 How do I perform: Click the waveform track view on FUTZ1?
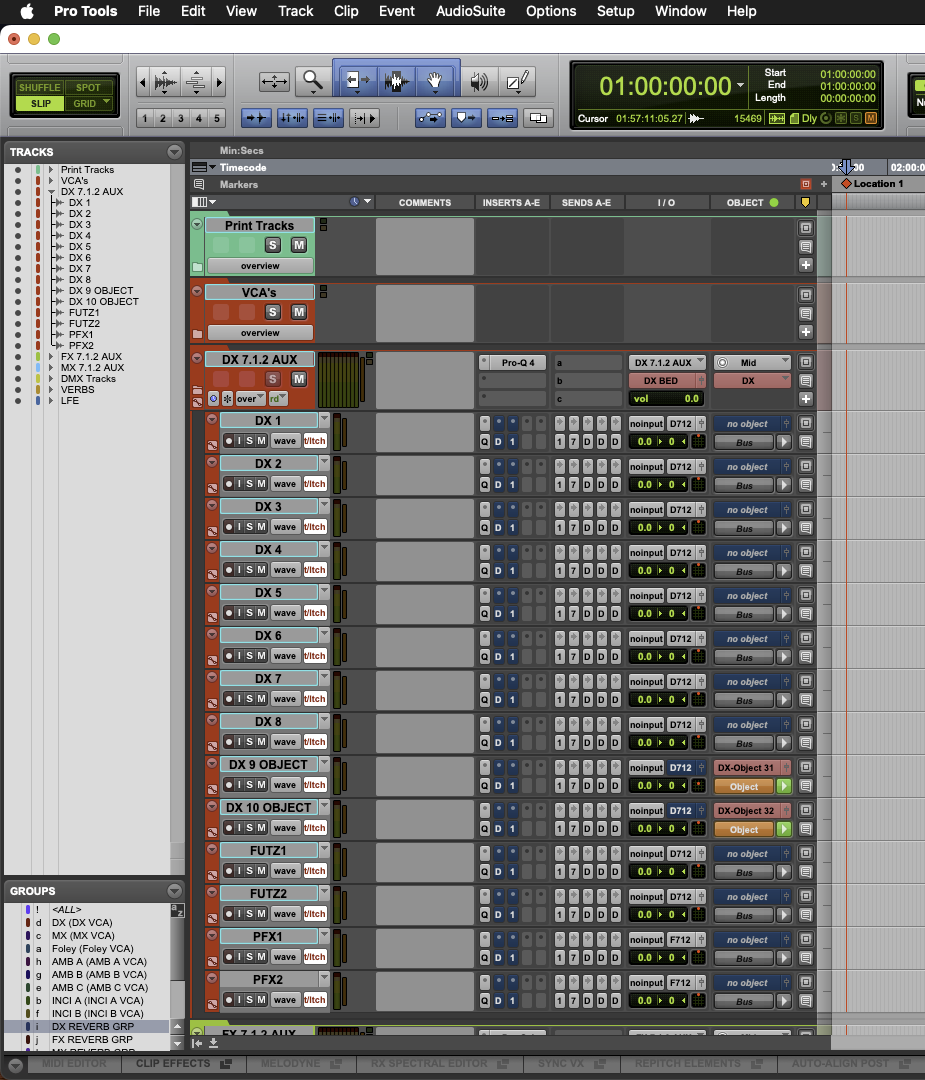tap(284, 871)
